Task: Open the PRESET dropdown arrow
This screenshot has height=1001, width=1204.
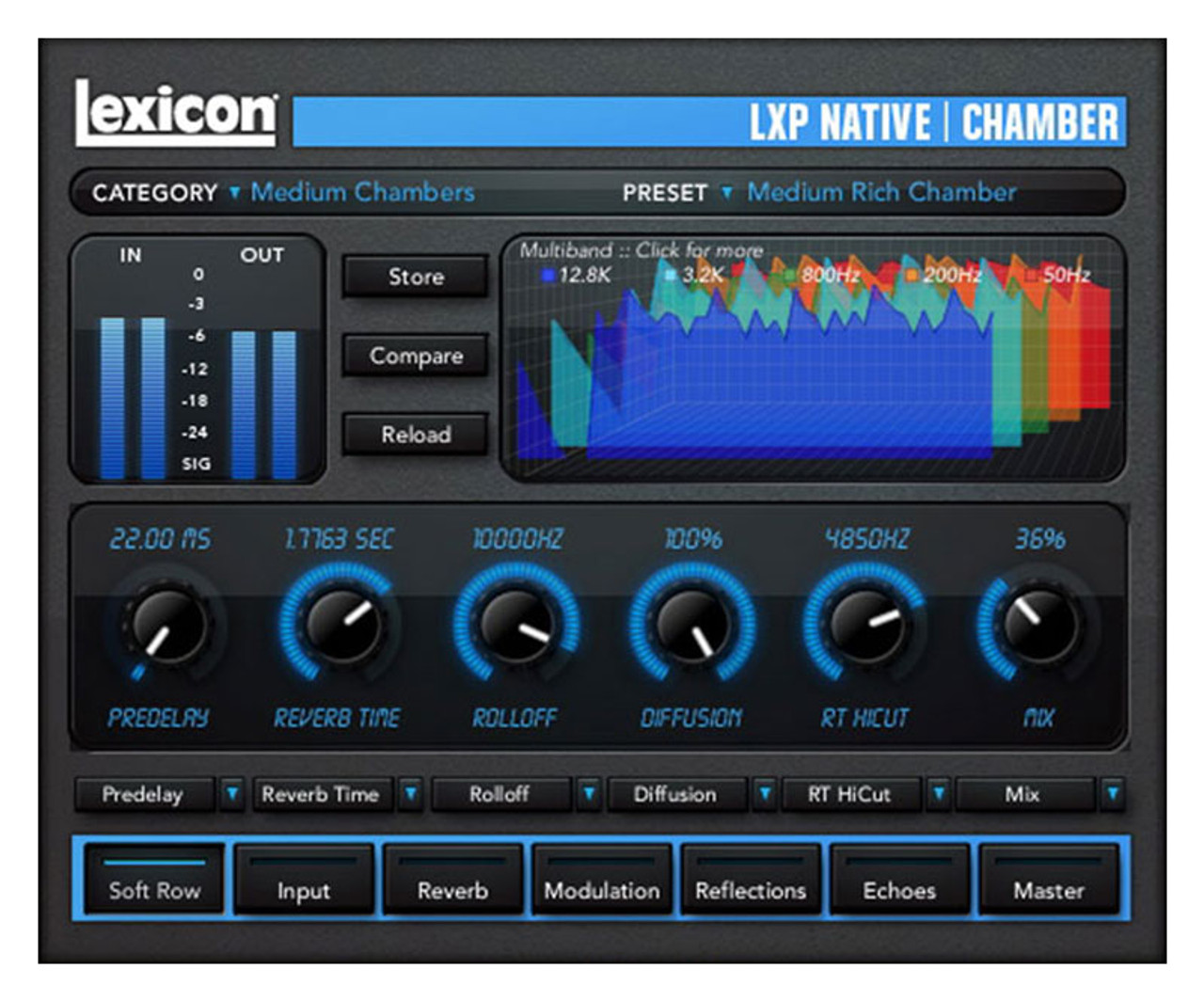Action: [x=726, y=193]
